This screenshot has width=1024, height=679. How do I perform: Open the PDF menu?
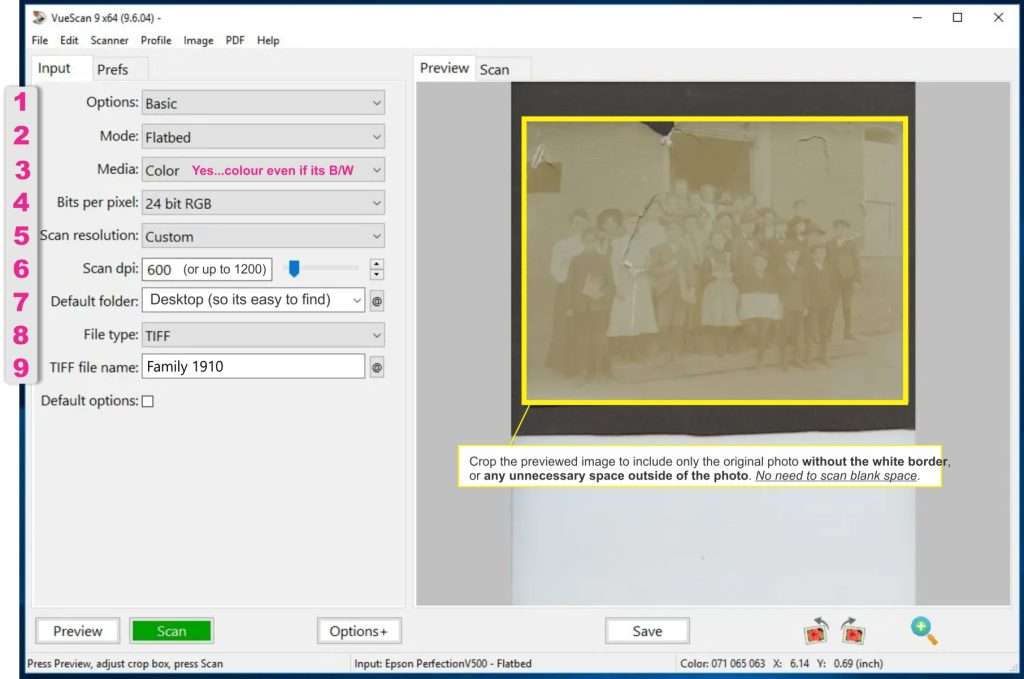click(x=235, y=40)
